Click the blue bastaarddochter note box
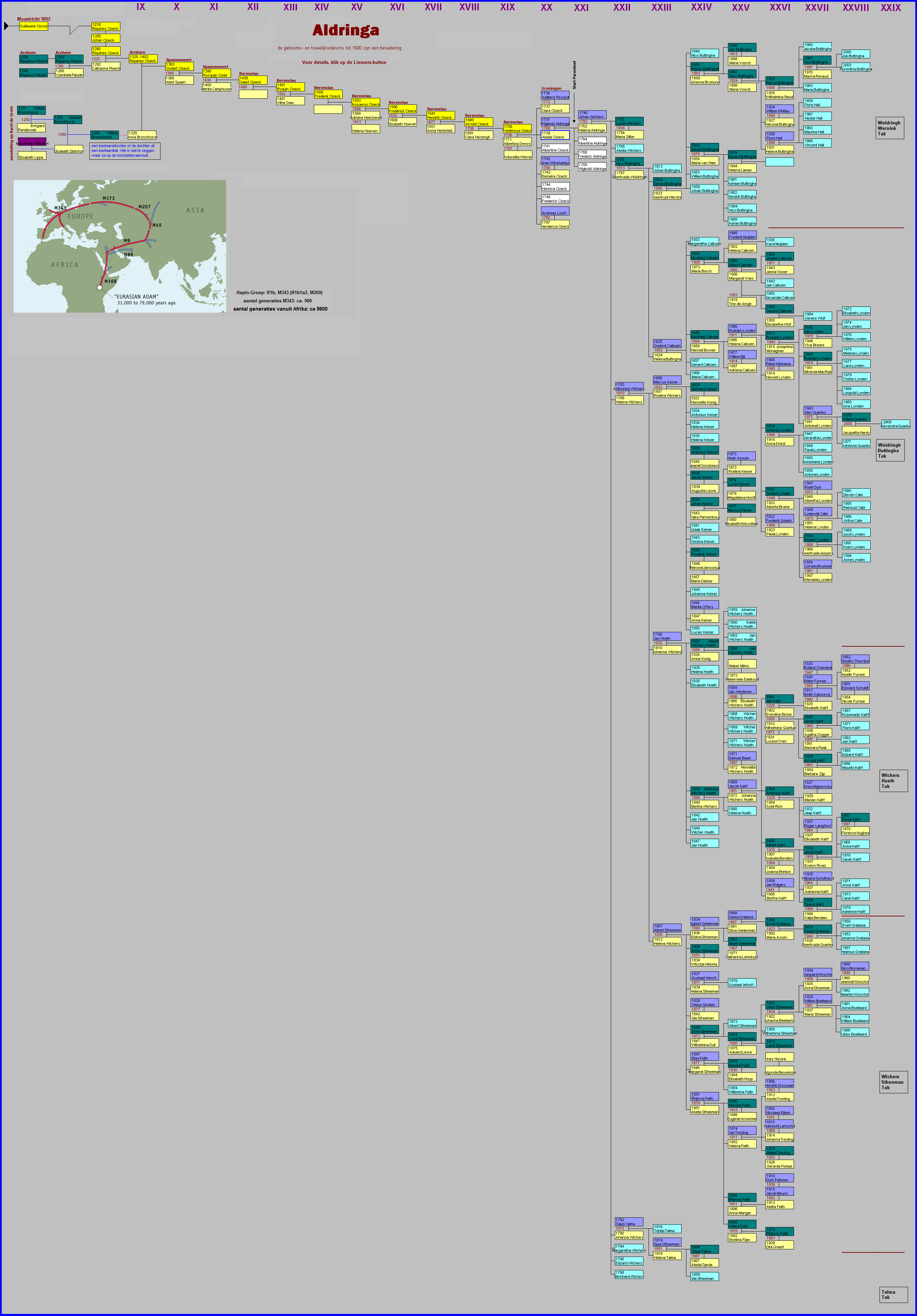The width and height of the screenshot is (917, 1316). 124,151
